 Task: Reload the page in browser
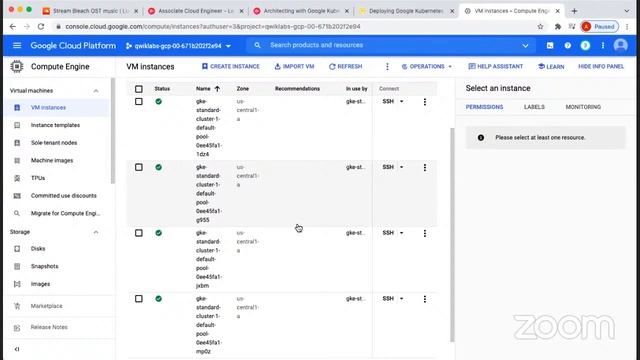click(x=41, y=27)
